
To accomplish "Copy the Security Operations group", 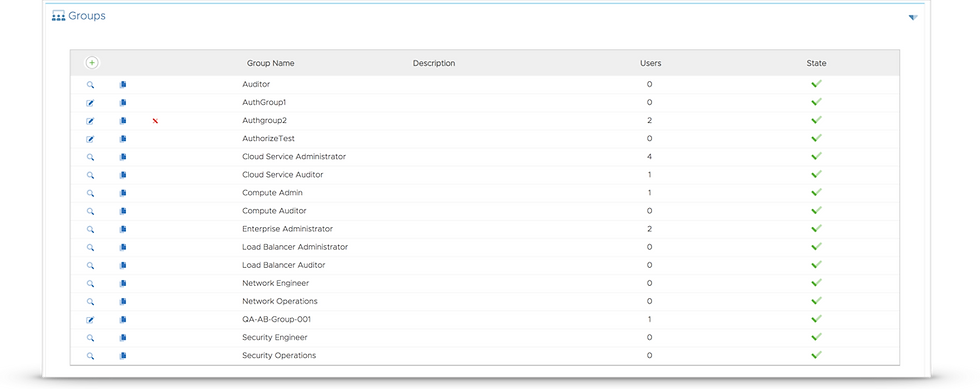I will (123, 356).
